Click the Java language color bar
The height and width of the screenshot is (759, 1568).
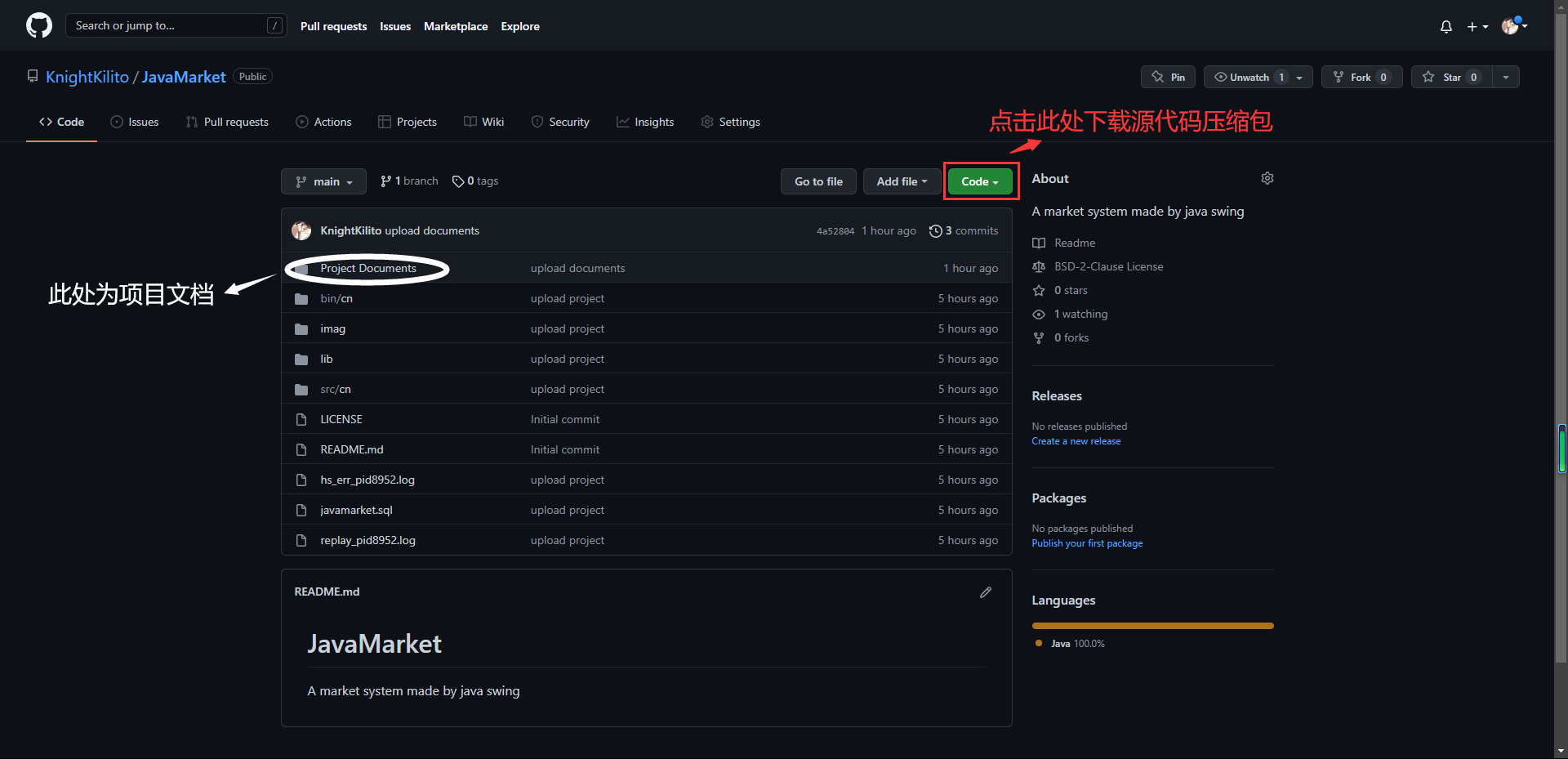coord(1153,626)
